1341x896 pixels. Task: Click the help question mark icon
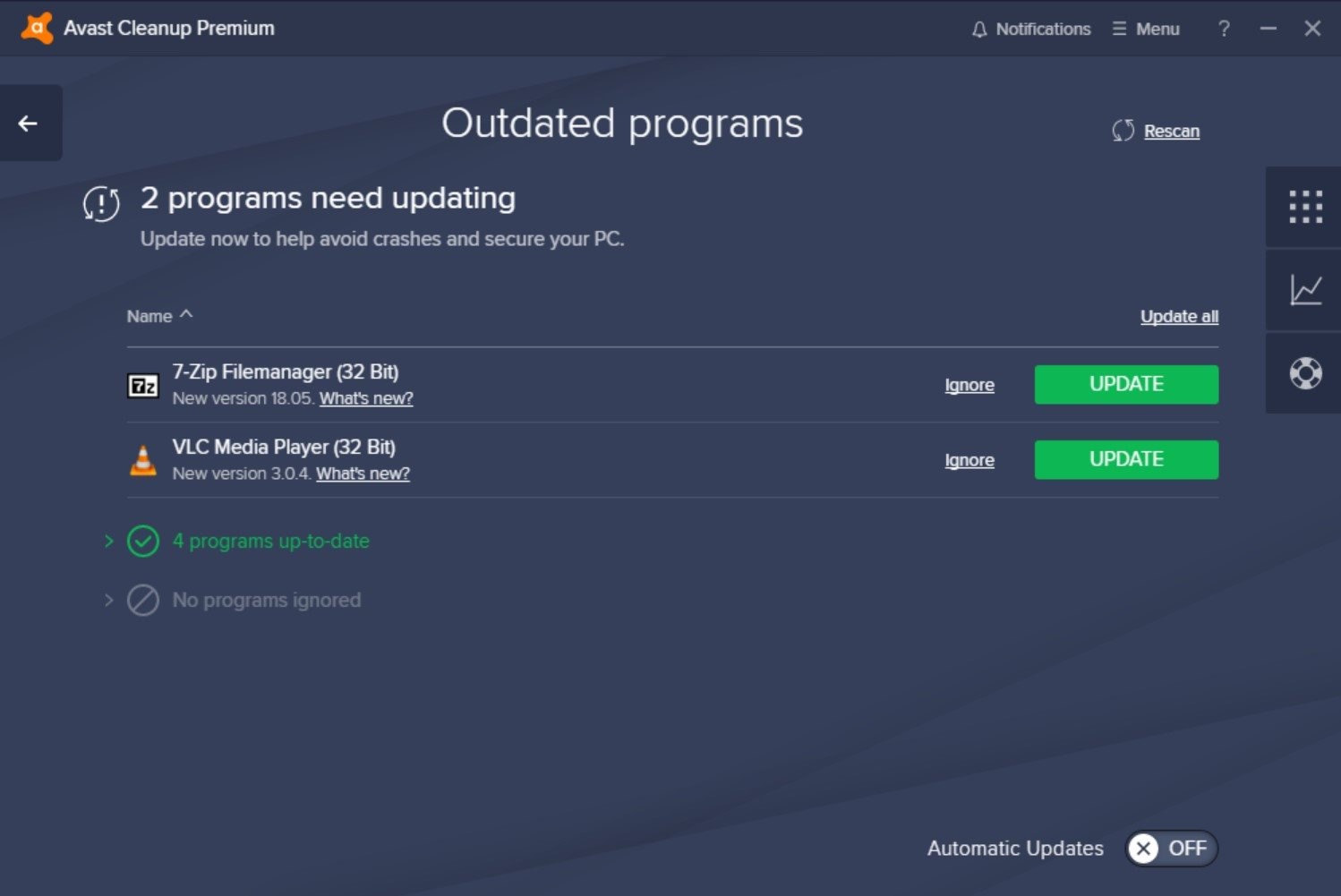1224,28
